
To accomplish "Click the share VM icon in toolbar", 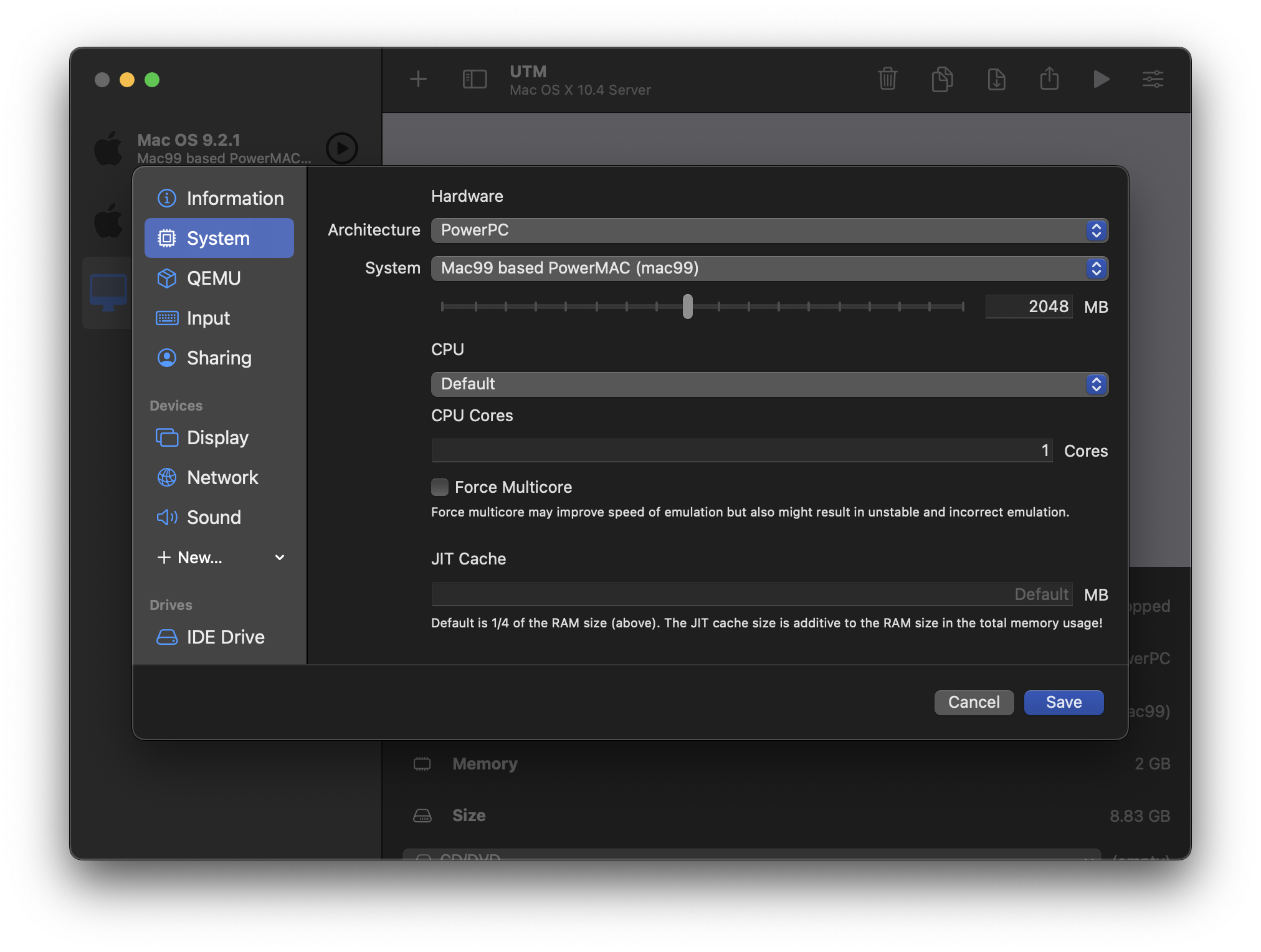I will tap(1049, 79).
